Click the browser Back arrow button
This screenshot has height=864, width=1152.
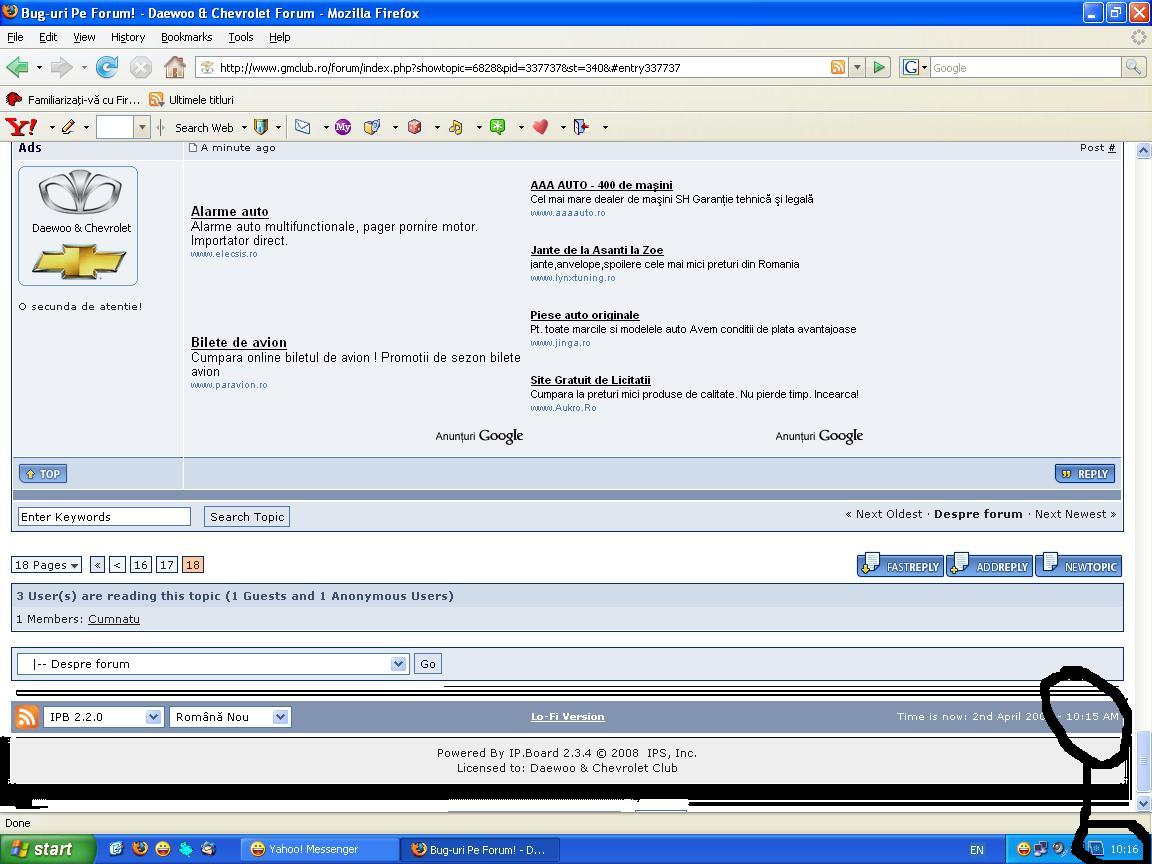[x=17, y=67]
